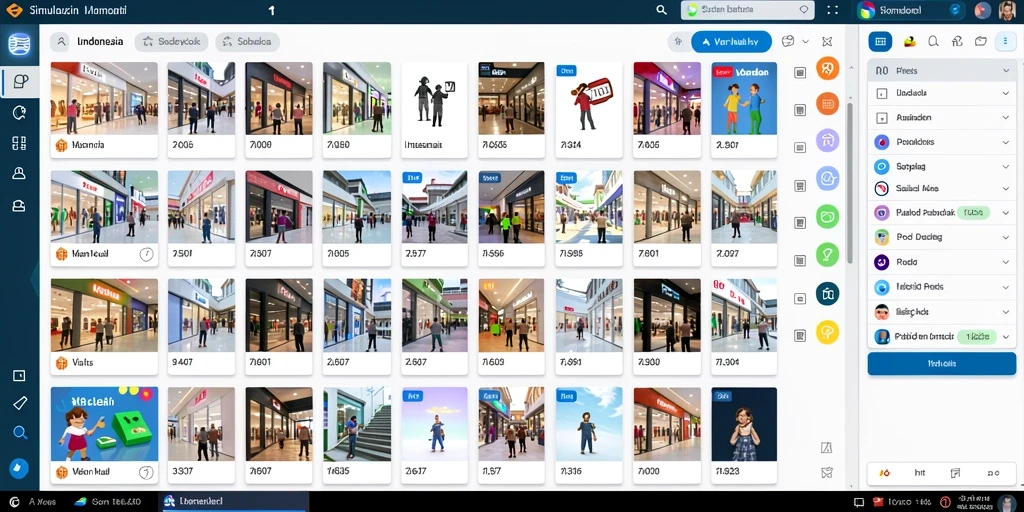This screenshot has height=512, width=1024.
Task: Toggle the list checkbox next to lower green circle icon
Action: coord(800,261)
